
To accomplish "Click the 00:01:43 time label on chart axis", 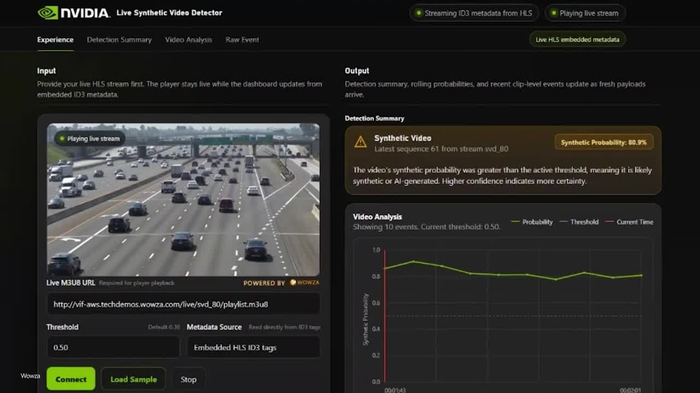I will tap(395, 390).
